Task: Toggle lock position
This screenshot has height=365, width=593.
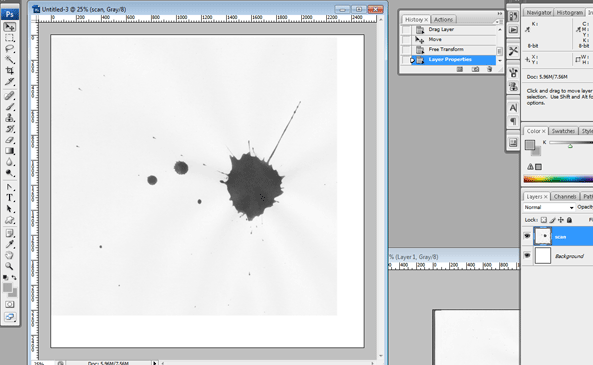Action: pyautogui.click(x=561, y=220)
